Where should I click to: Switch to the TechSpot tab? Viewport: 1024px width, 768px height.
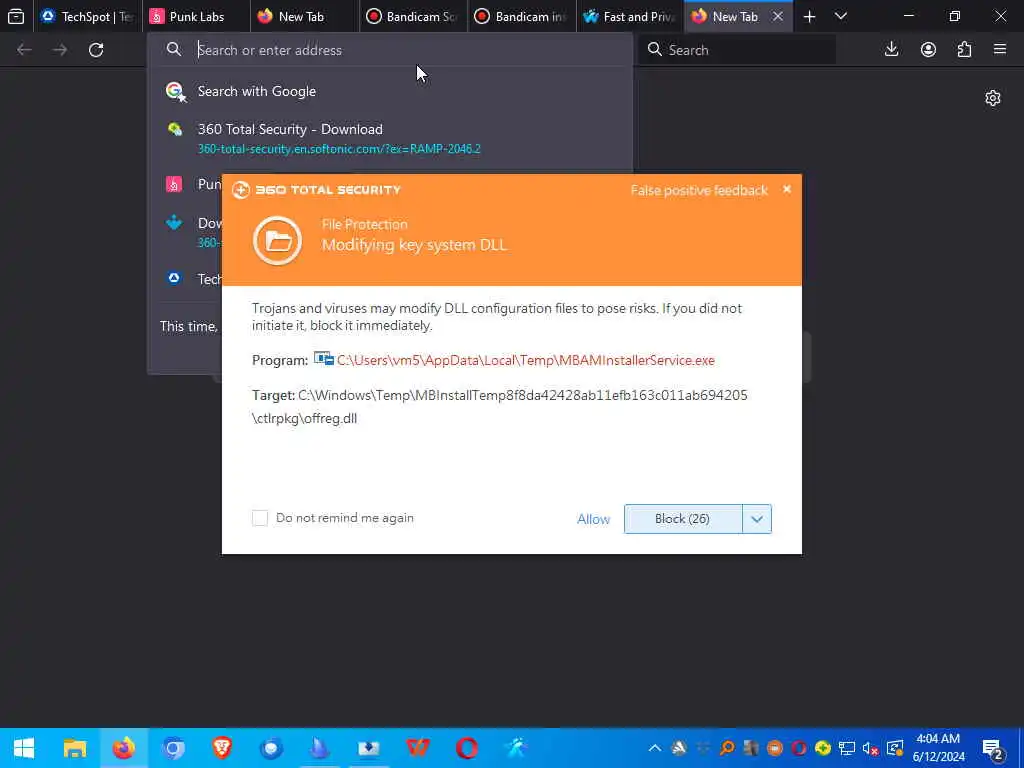[x=88, y=16]
